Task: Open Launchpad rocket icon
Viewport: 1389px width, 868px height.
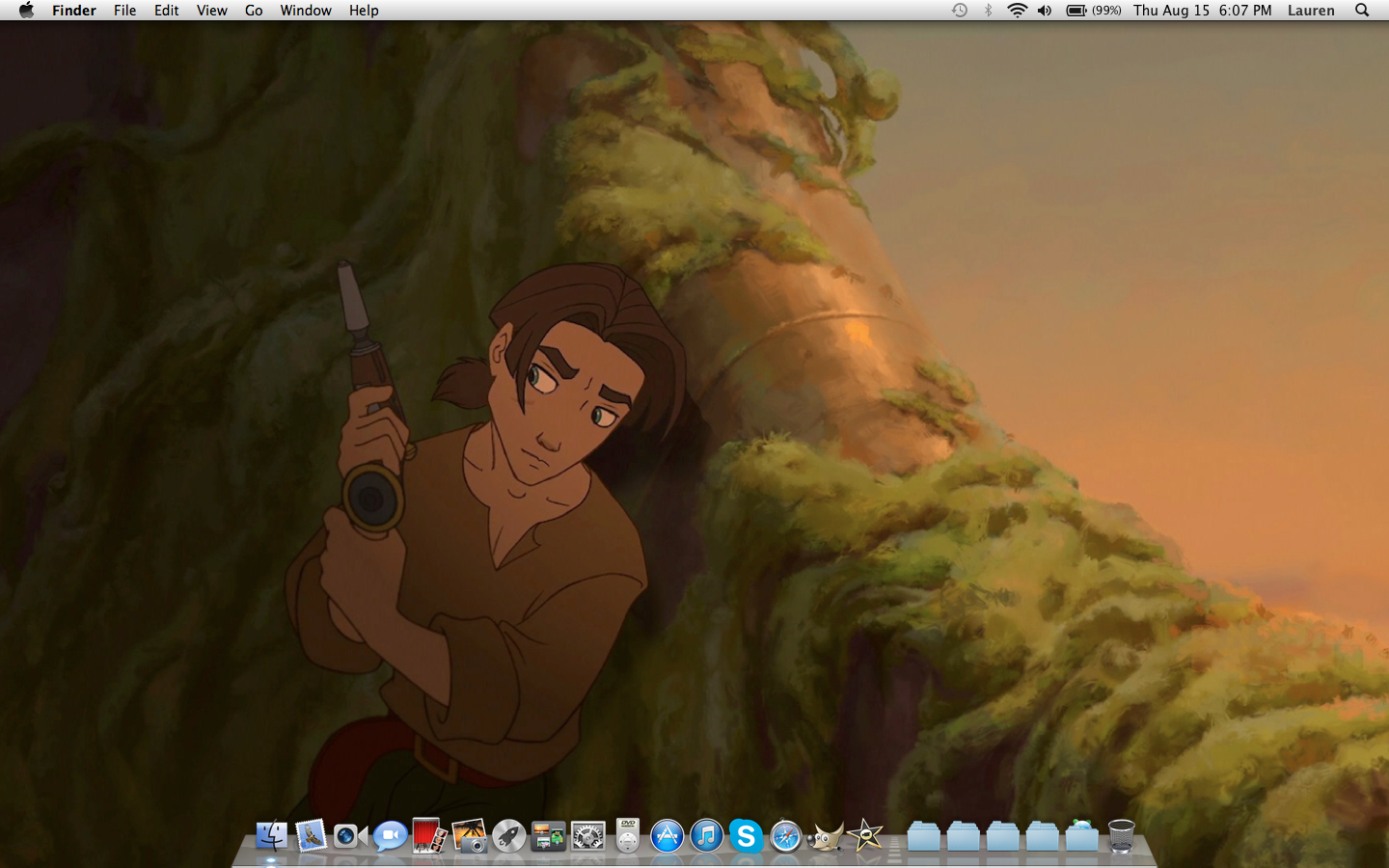Action: point(508,835)
